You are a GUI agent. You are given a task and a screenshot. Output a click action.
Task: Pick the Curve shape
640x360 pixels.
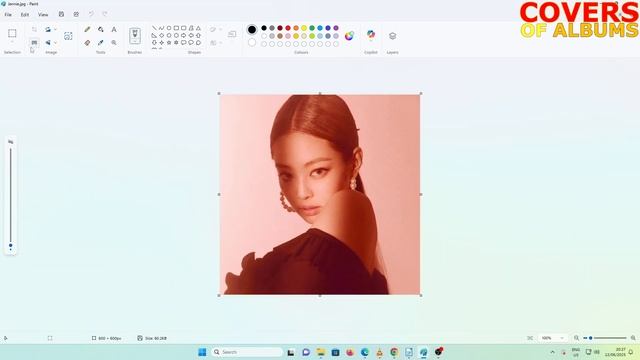point(162,28)
